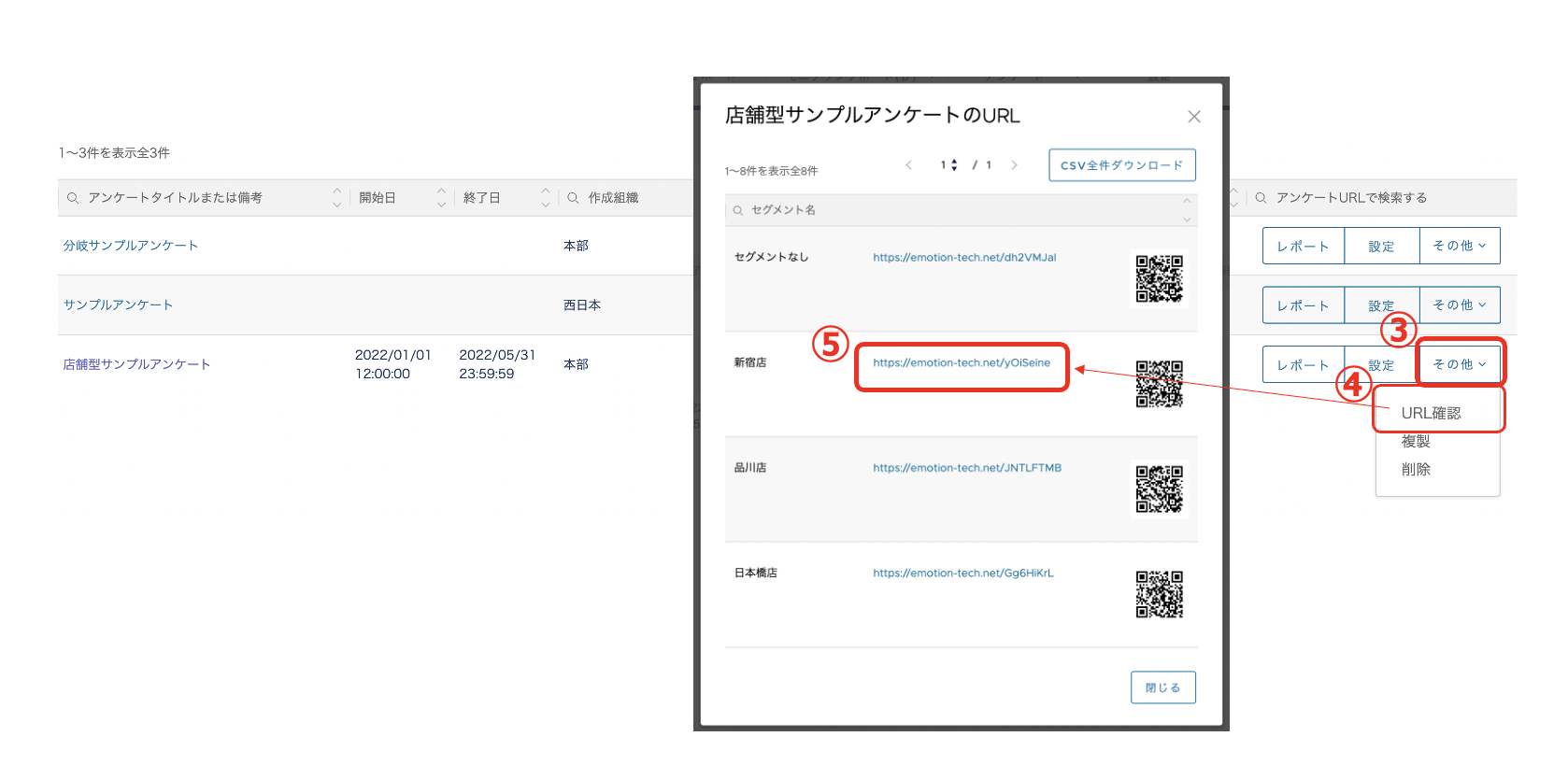
Task: Select 削除 from the dropdown menu
Action: click(1416, 469)
